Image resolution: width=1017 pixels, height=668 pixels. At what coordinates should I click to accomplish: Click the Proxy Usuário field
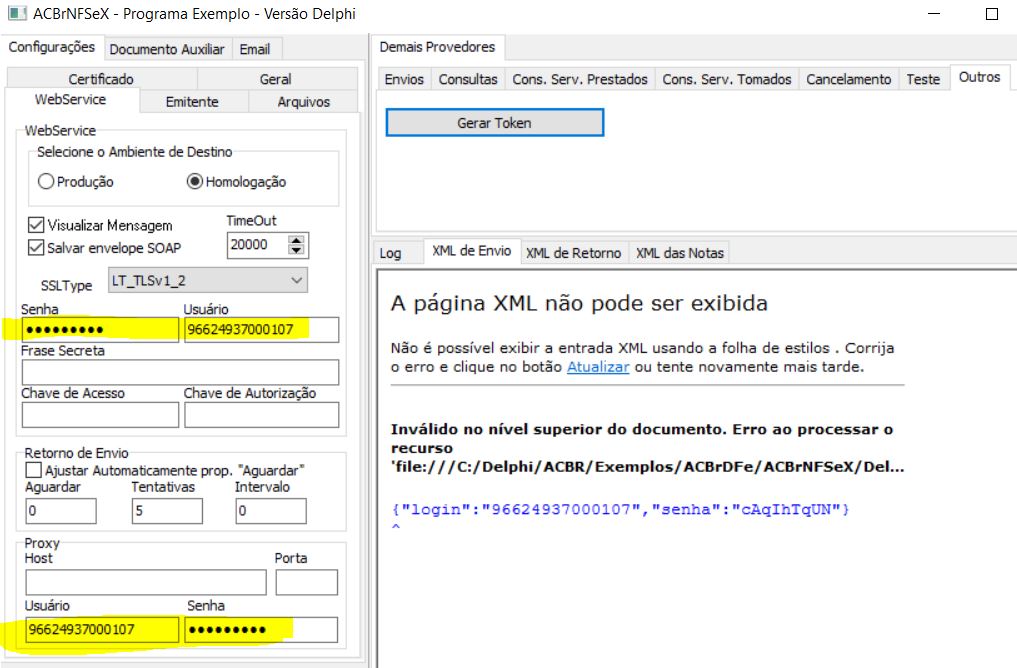point(102,630)
